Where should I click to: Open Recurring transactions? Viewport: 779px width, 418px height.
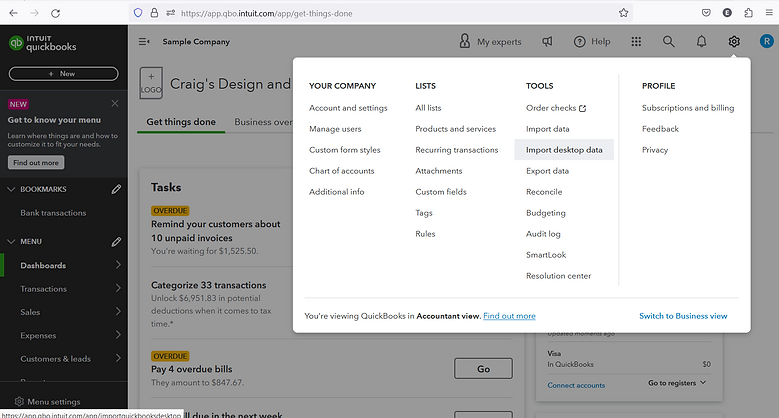[457, 150]
